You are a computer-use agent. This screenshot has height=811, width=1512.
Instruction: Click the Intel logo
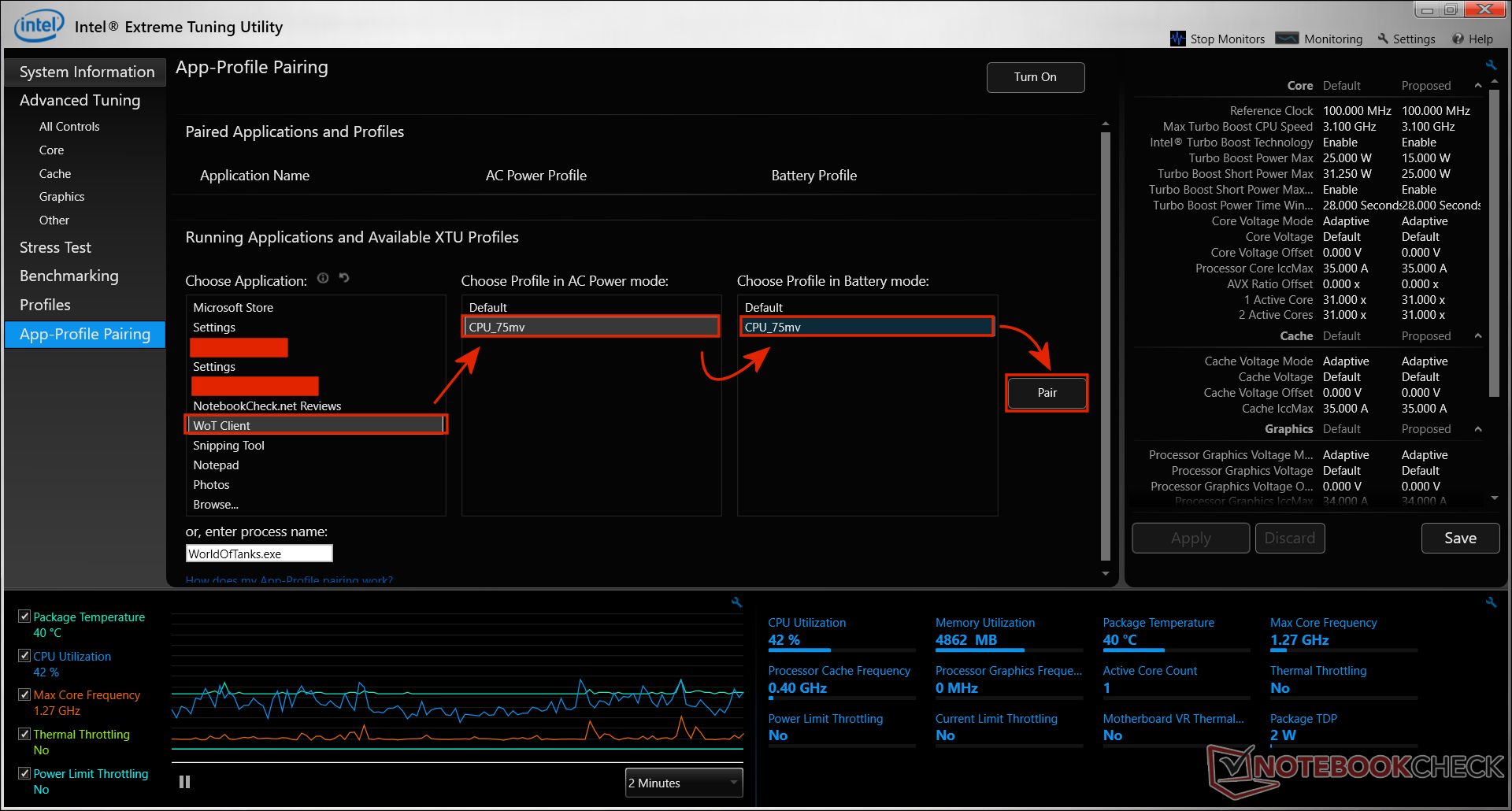point(39,25)
